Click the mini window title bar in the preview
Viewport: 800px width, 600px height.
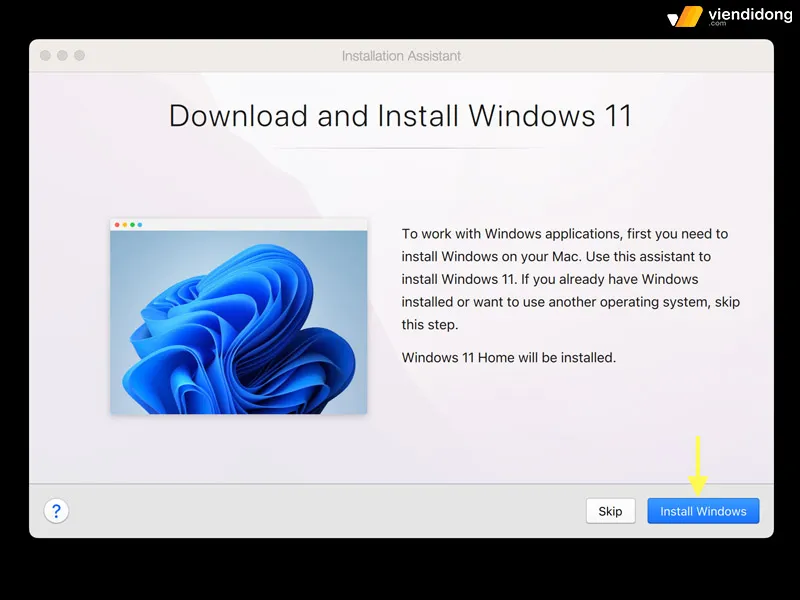[x=240, y=222]
